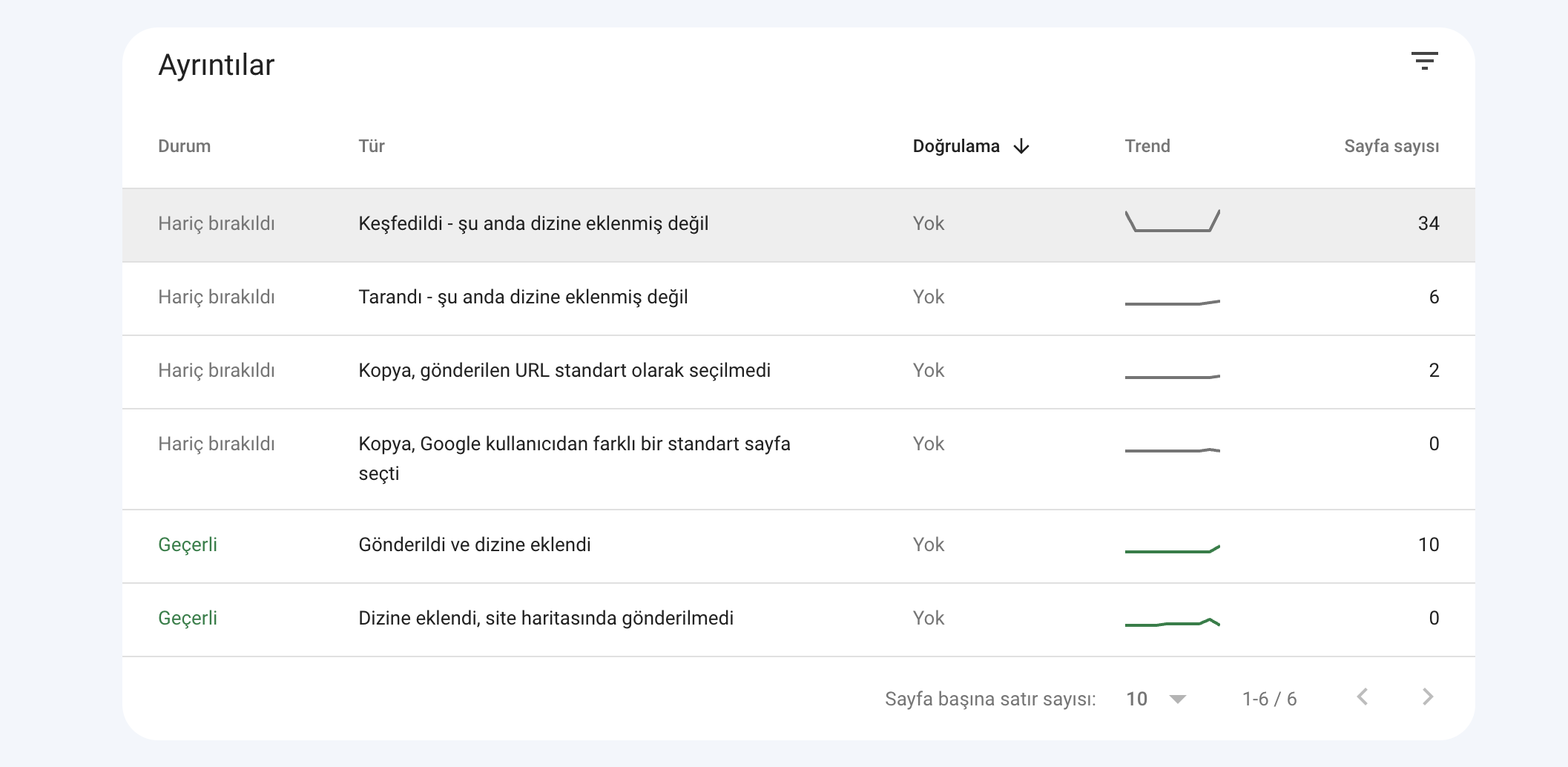Screen dimensions: 1568x767
Task: Go to next page arrow
Action: [x=1428, y=697]
